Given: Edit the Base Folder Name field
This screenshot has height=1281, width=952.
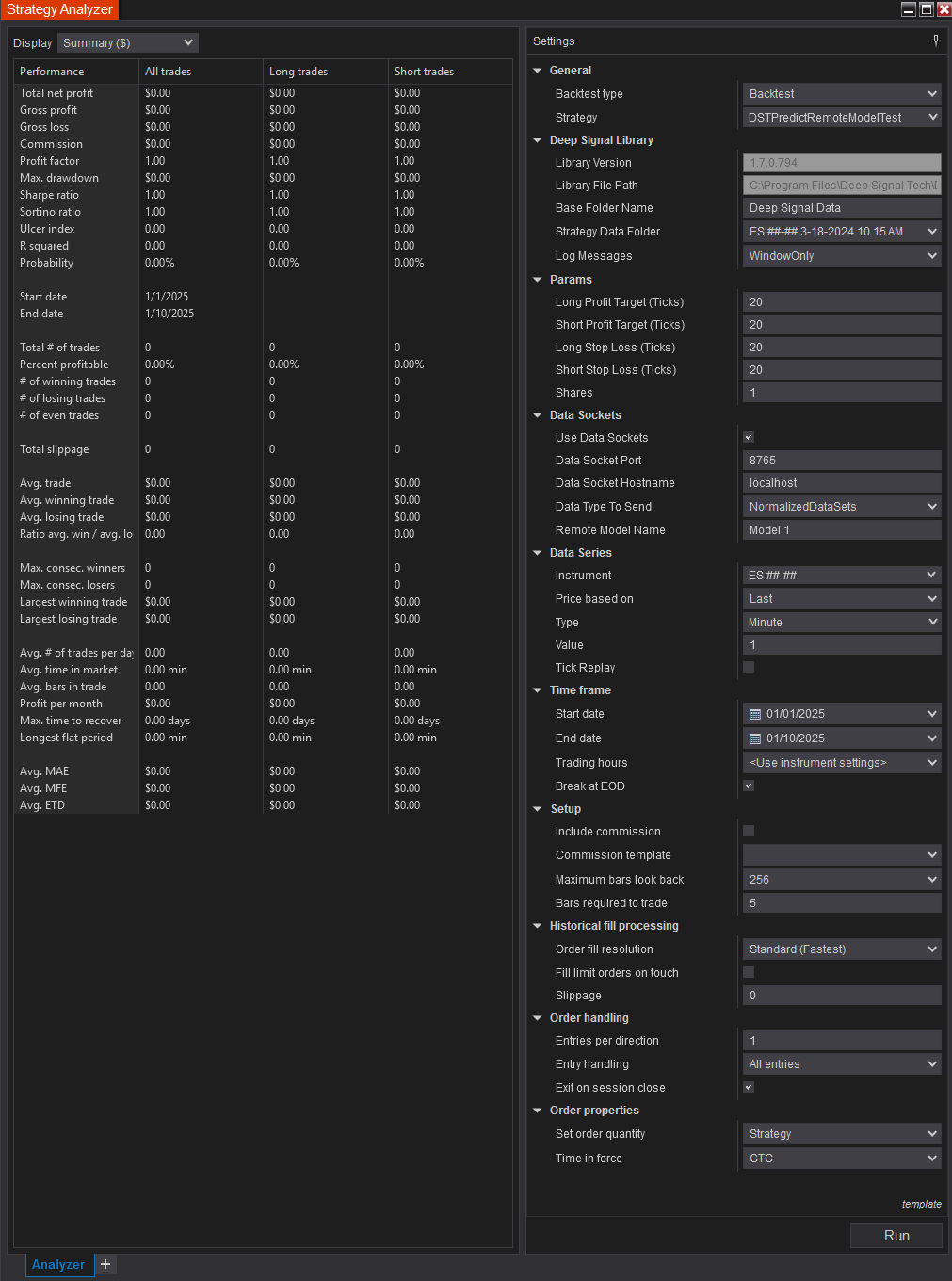Looking at the screenshot, I should coord(842,208).
